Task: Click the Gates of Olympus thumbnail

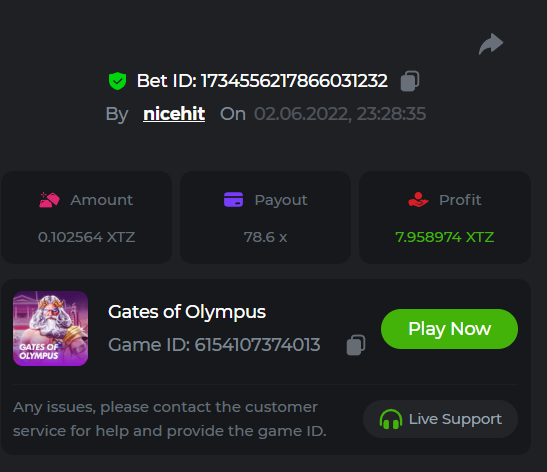Action: (x=51, y=328)
